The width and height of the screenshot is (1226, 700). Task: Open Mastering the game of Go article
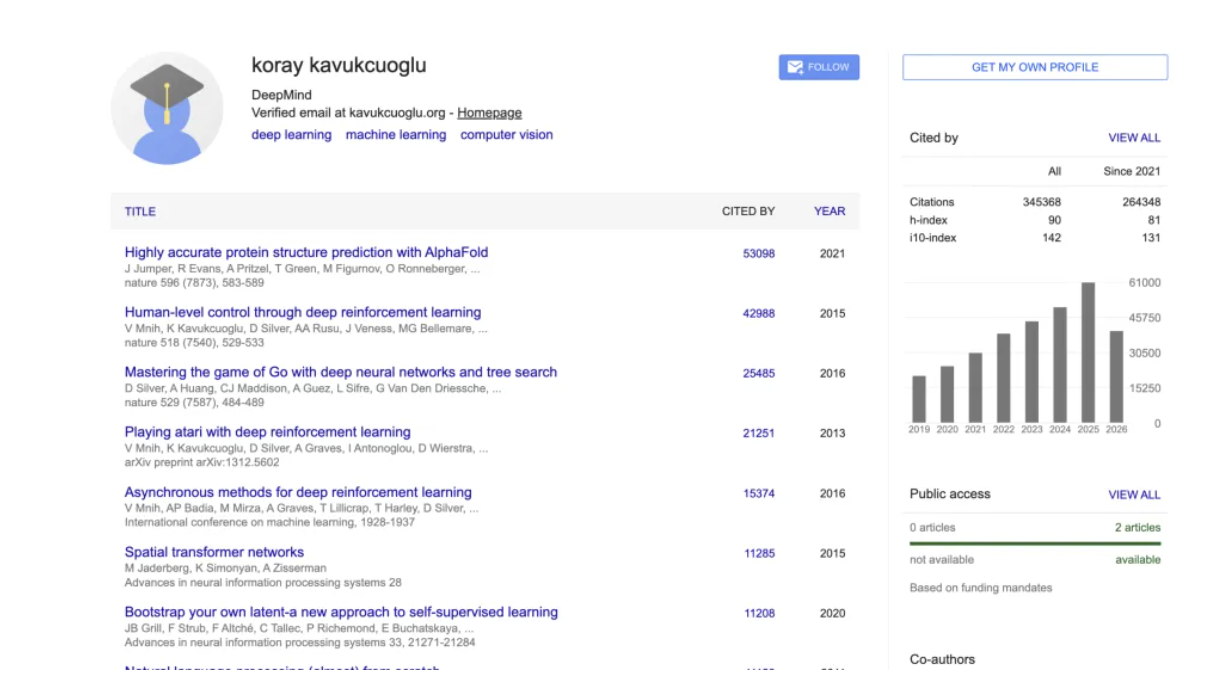pyautogui.click(x=341, y=372)
